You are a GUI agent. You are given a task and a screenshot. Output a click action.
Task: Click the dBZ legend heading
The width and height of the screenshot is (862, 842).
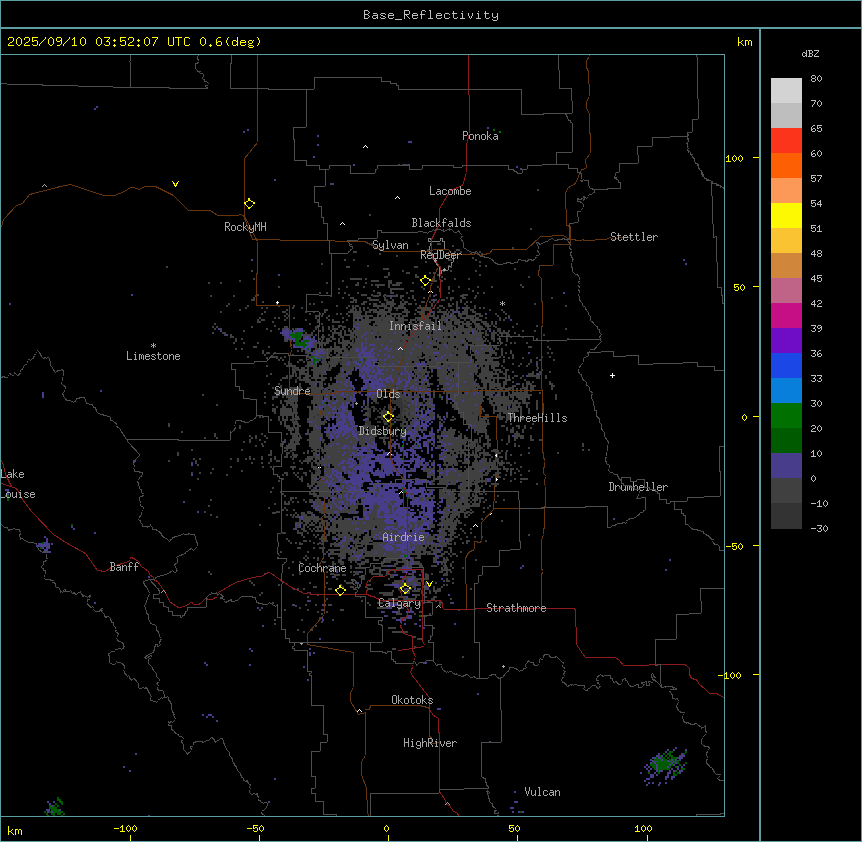click(x=810, y=54)
